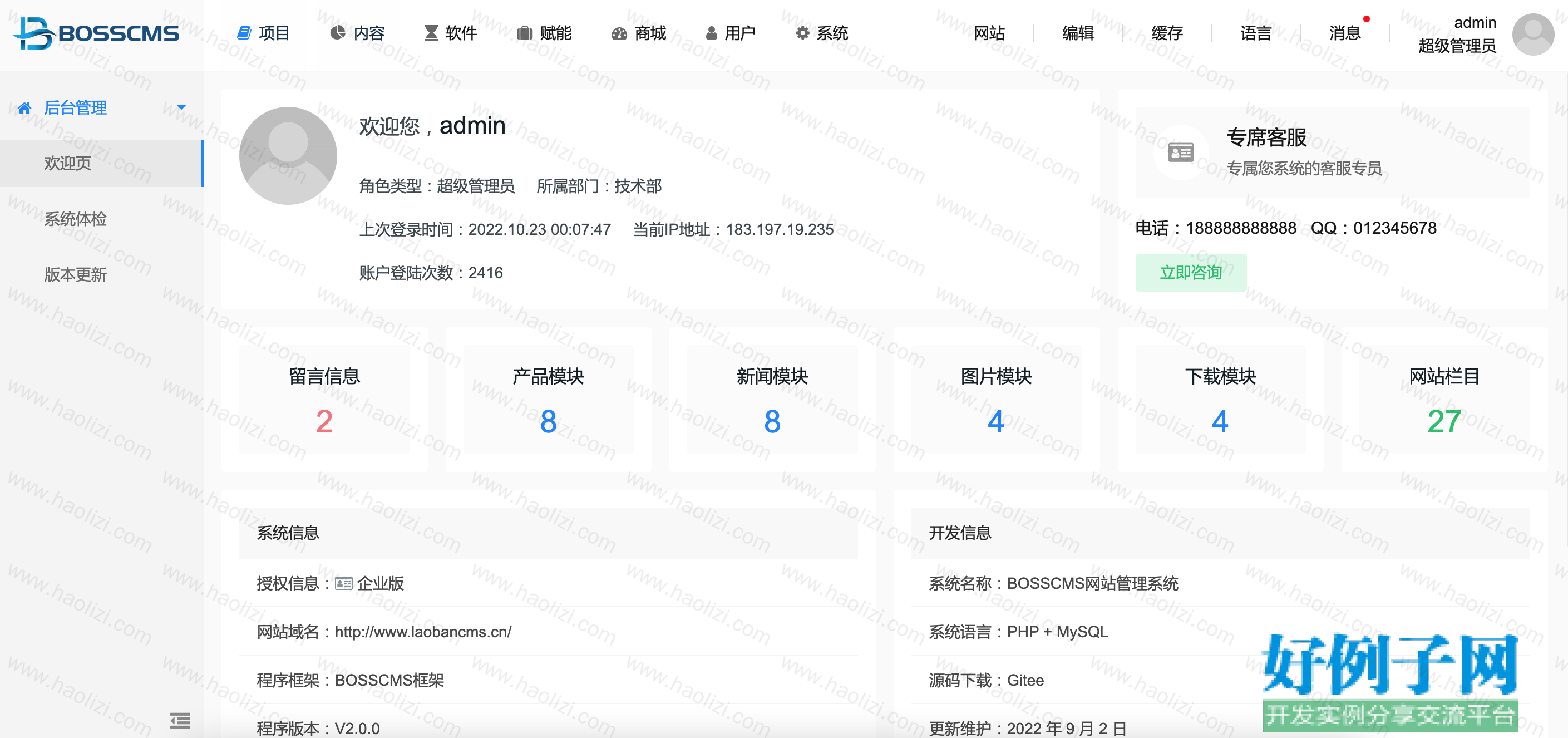Click the 内容 pie chart icon

[338, 33]
